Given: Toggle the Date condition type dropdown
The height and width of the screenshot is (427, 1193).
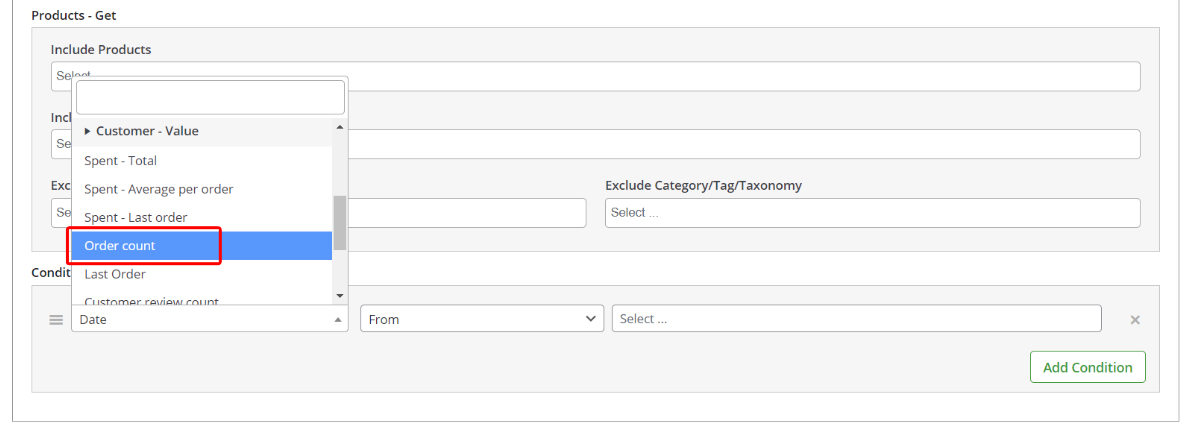Looking at the screenshot, I should [210, 319].
